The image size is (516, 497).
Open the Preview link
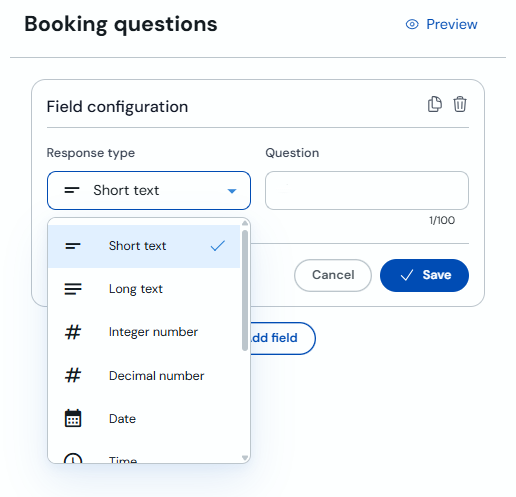[441, 24]
